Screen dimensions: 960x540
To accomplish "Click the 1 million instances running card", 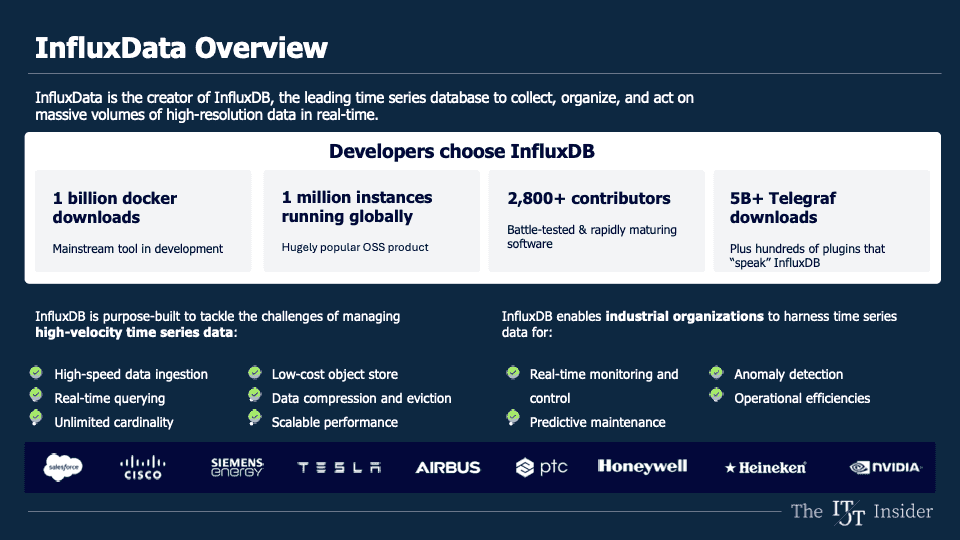I will click(x=369, y=221).
